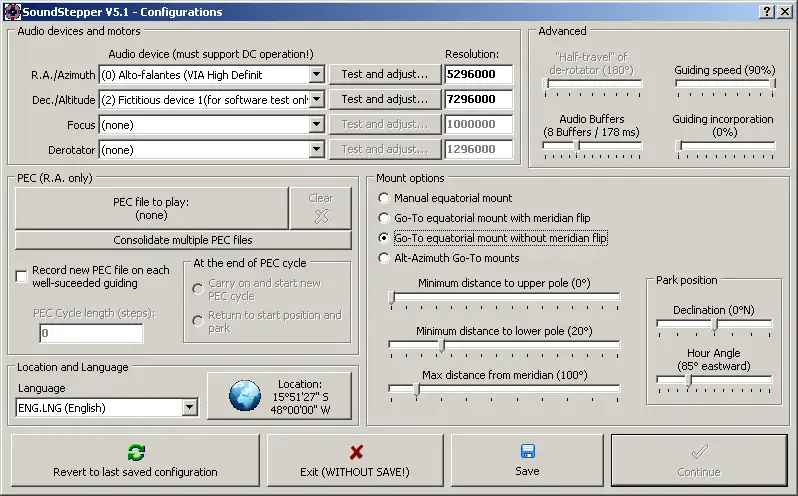Click Max distance from meridian slider
Screen dimensions: 798x496
[x=504, y=391]
